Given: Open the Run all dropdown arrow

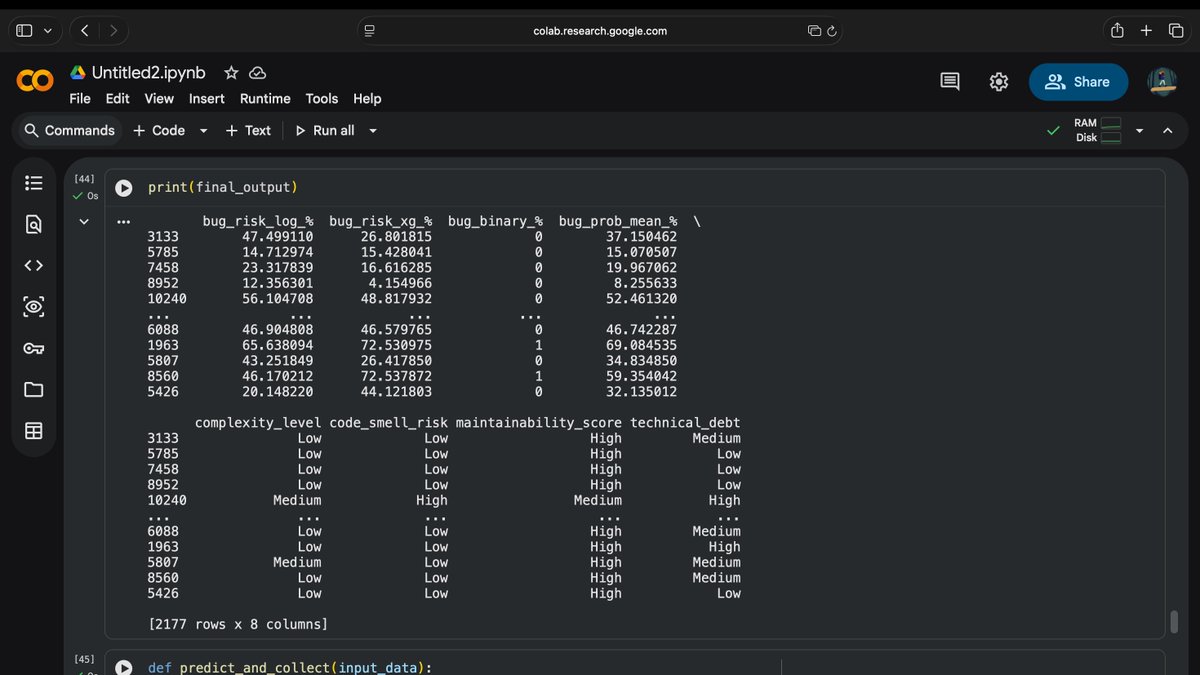Looking at the screenshot, I should coord(373,131).
